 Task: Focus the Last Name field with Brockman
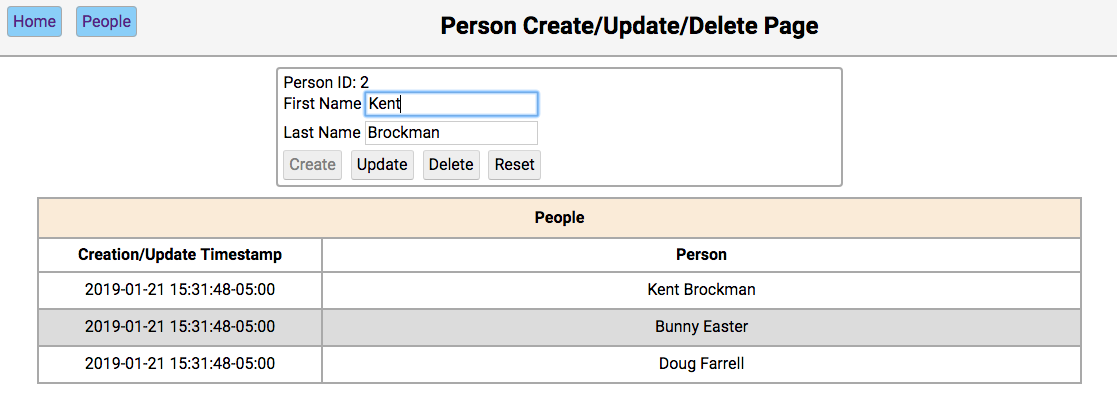coord(451,133)
